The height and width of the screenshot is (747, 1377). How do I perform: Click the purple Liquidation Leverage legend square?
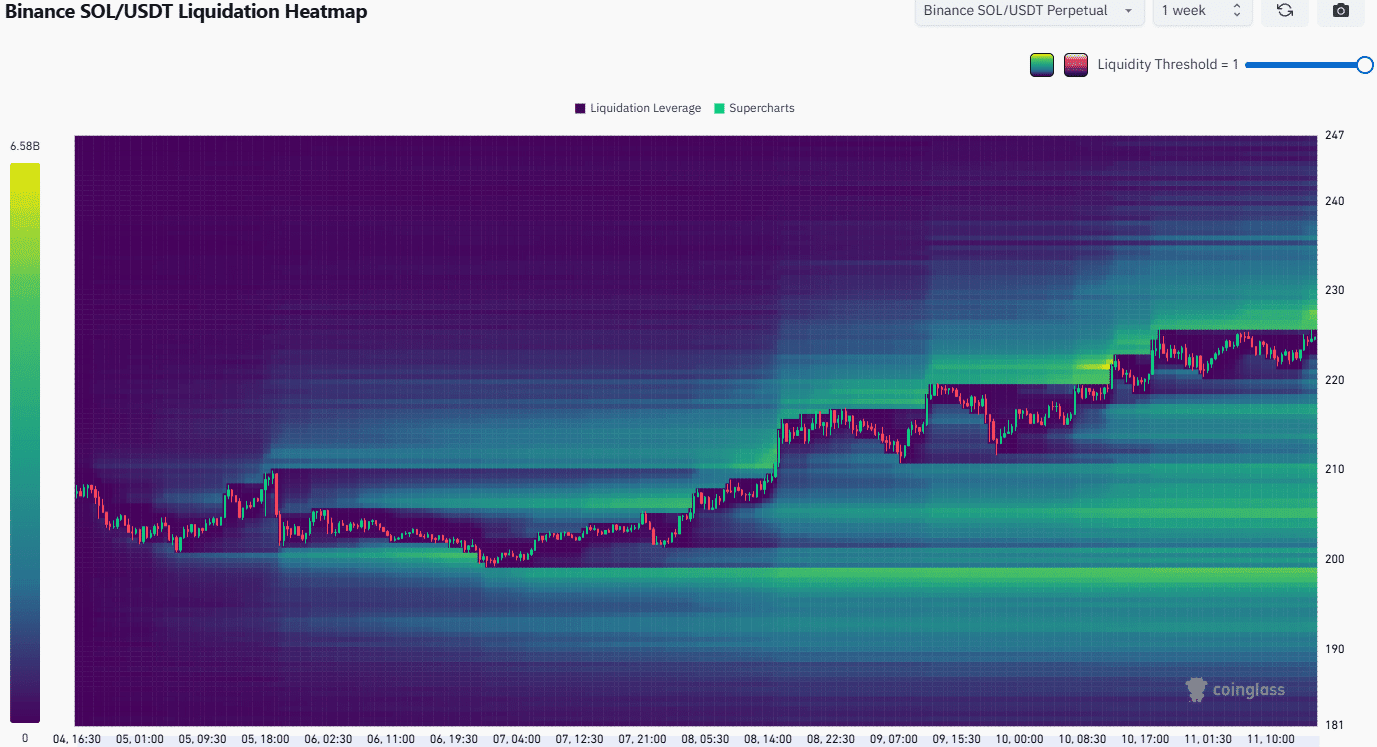coord(578,108)
